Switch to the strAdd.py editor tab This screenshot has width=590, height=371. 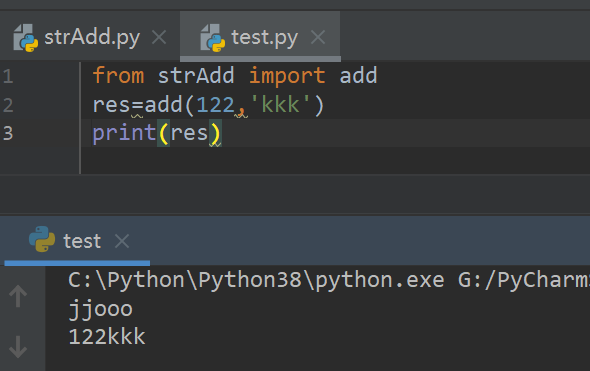92,37
